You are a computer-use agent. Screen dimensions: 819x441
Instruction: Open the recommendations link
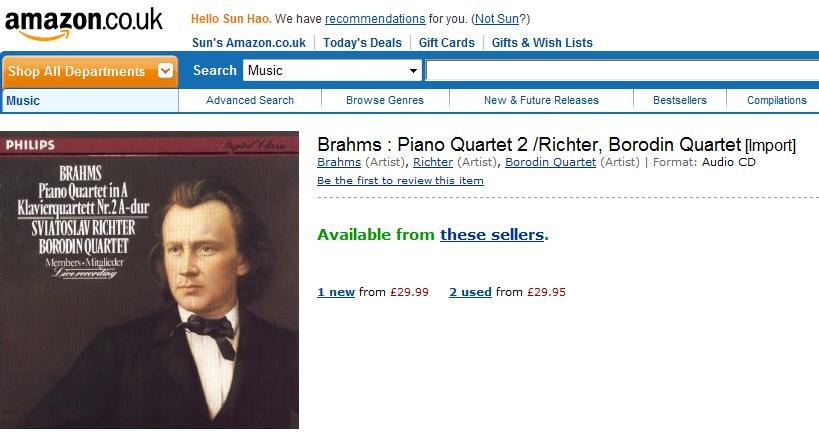[375, 19]
